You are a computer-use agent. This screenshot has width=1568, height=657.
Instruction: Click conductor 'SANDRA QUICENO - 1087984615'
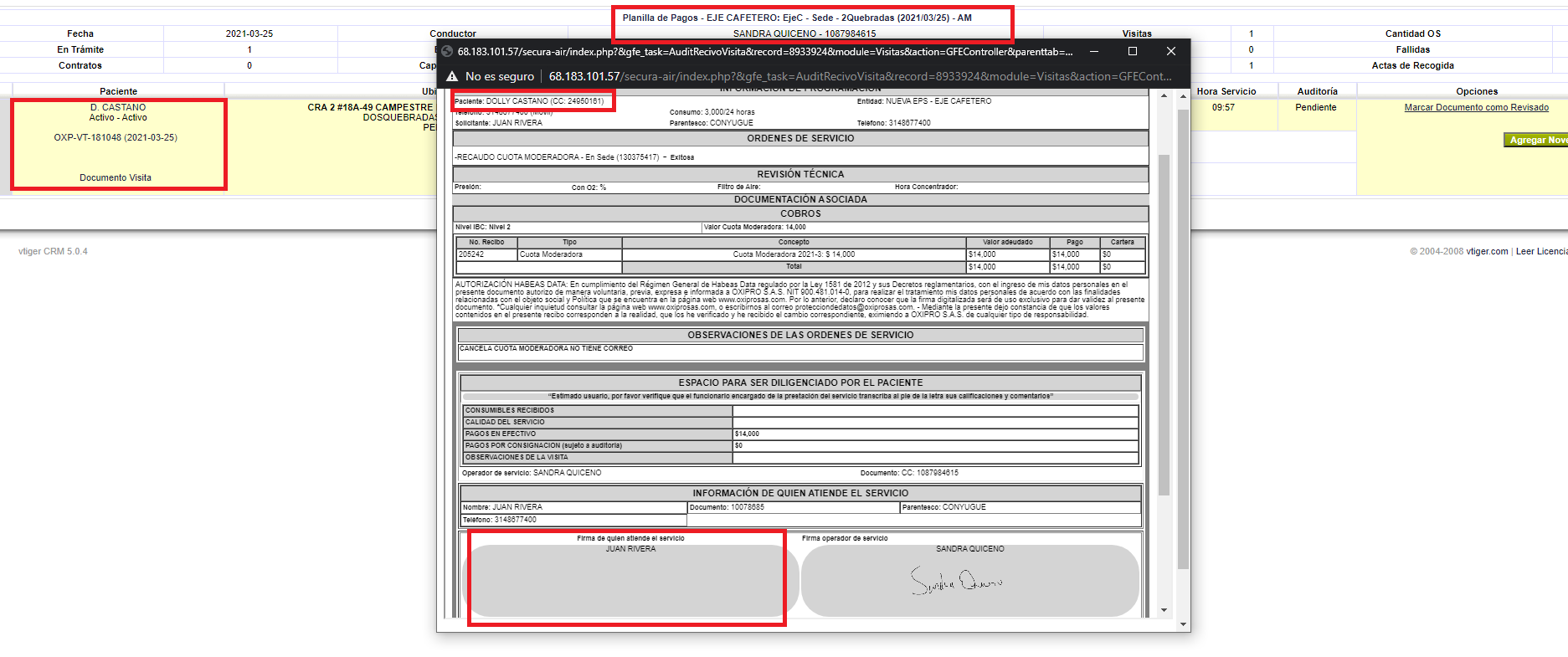[805, 33]
